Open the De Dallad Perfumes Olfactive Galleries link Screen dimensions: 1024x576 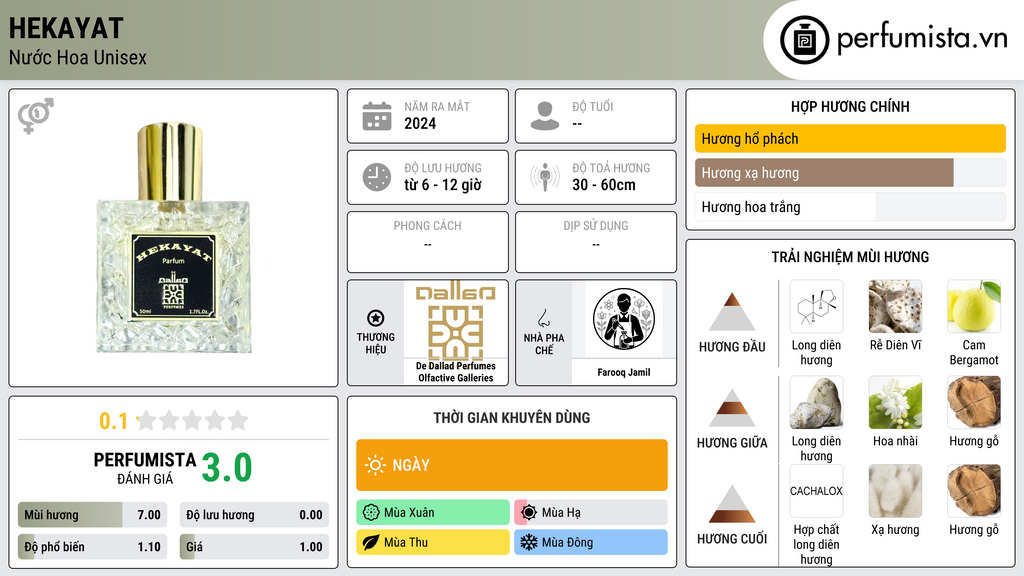[456, 372]
